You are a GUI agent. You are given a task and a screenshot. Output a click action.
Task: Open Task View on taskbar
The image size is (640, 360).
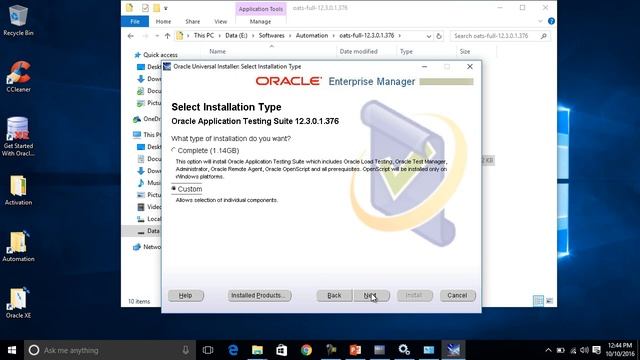tap(208, 350)
